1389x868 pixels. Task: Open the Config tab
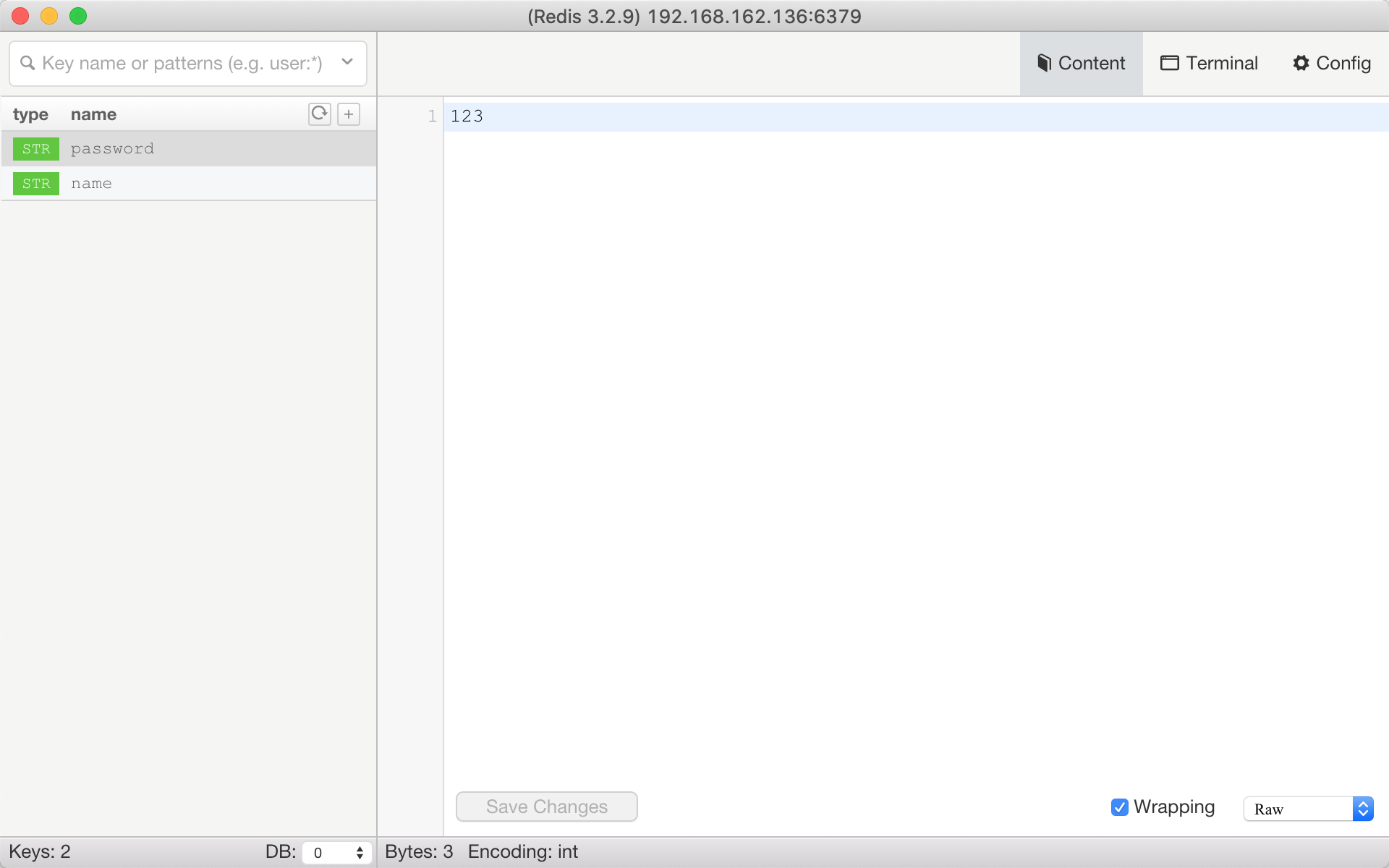point(1332,64)
